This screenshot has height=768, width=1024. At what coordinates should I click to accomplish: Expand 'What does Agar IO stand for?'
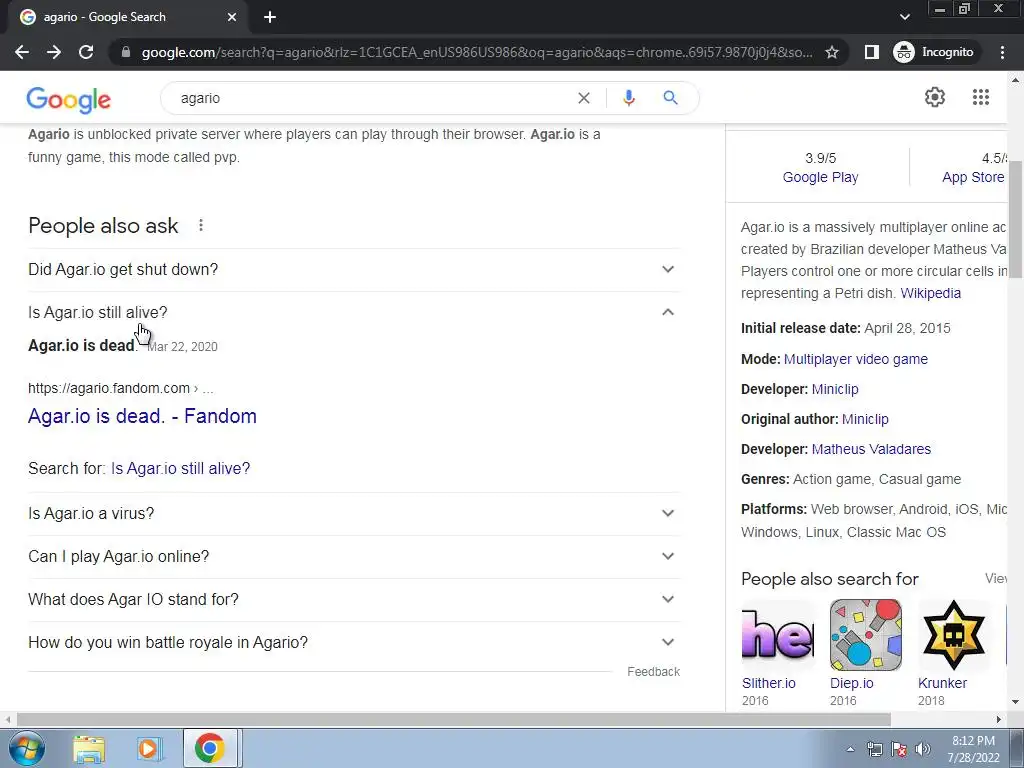[353, 600]
